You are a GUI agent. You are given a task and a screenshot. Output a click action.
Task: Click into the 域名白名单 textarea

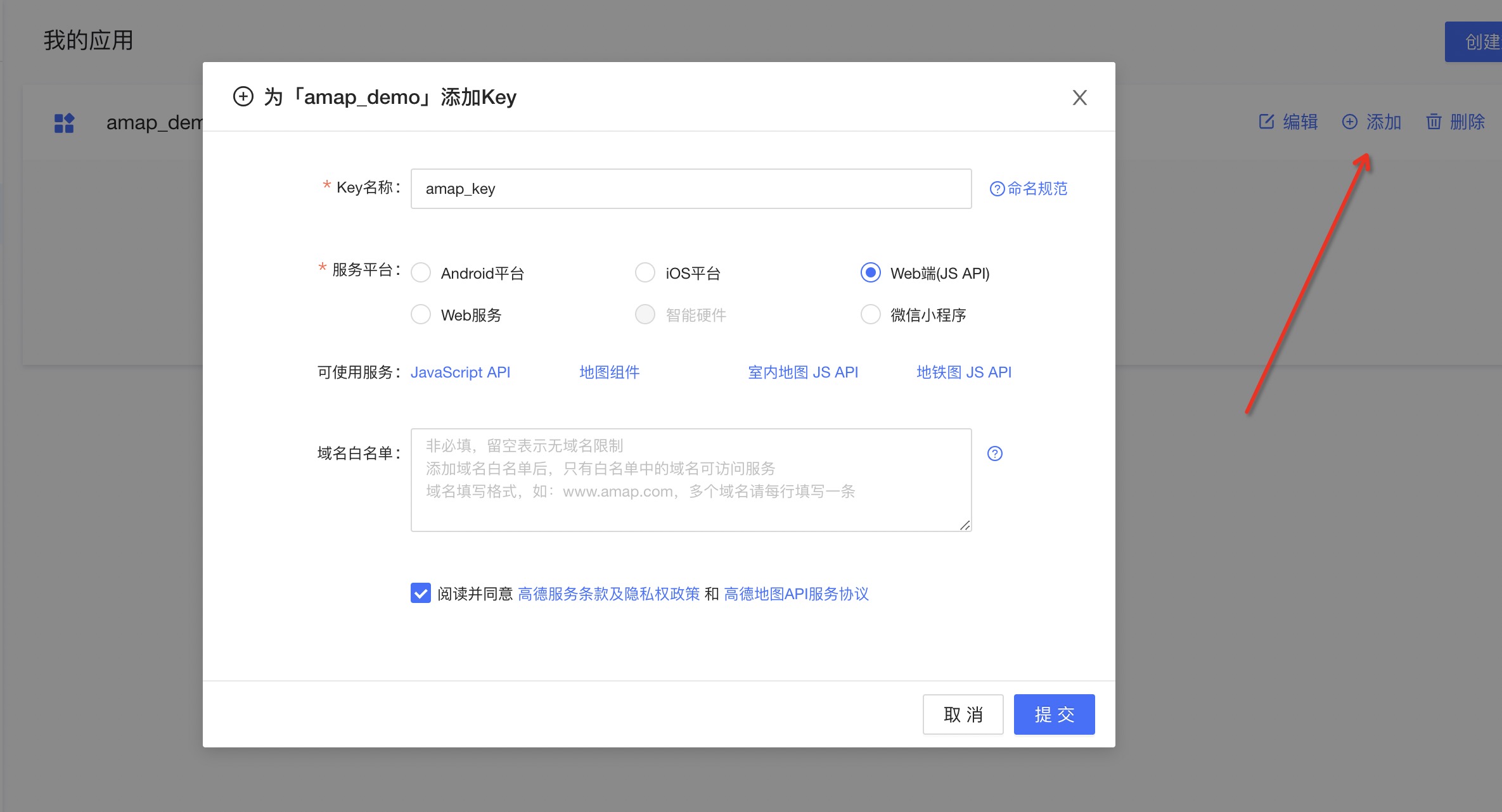click(691, 480)
